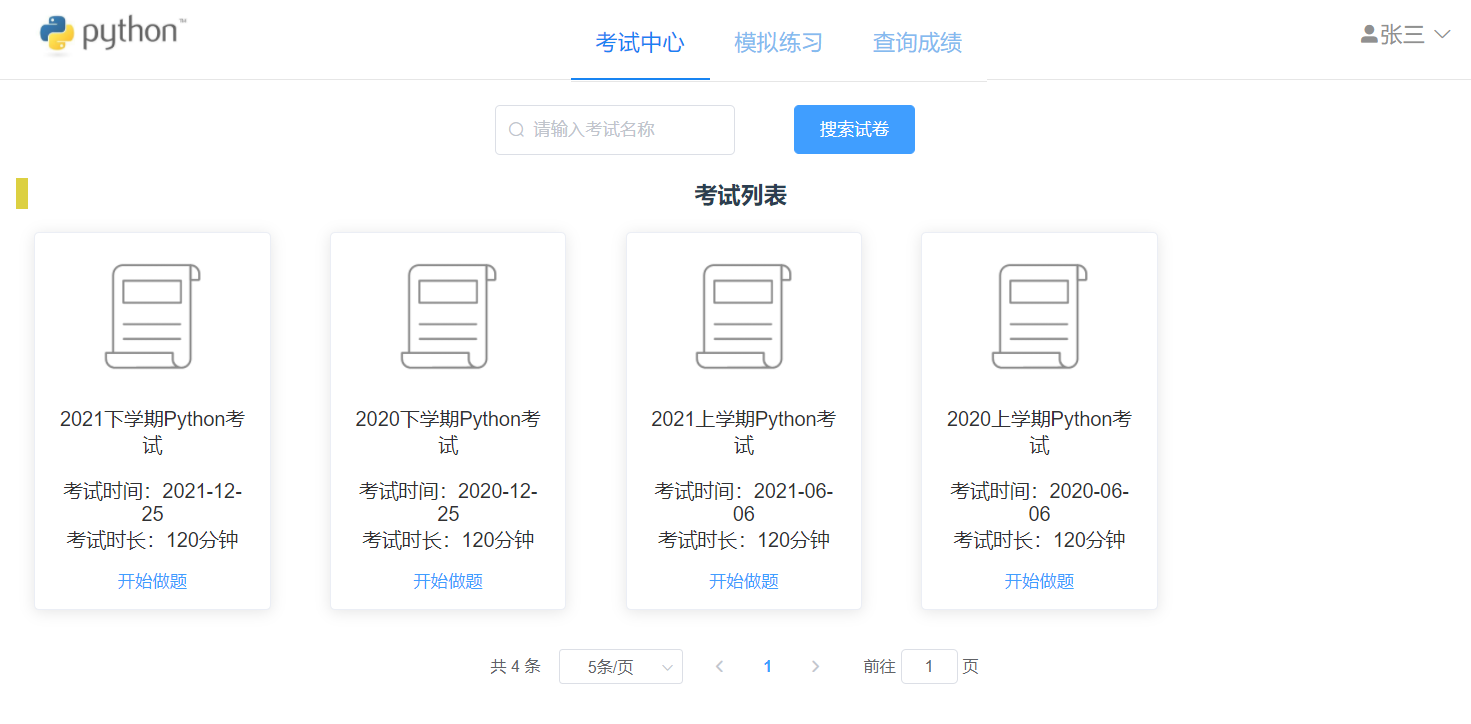Click the 2020下学期Python考试 paper icon

448,316
